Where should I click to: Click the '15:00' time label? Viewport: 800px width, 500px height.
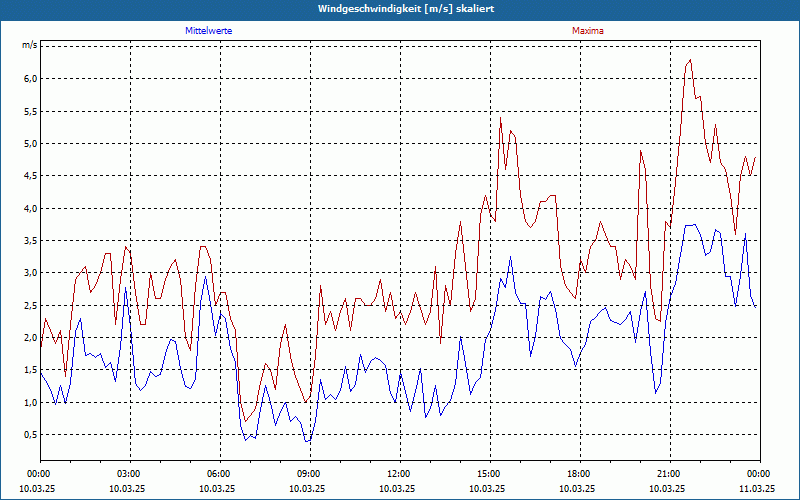[490, 474]
